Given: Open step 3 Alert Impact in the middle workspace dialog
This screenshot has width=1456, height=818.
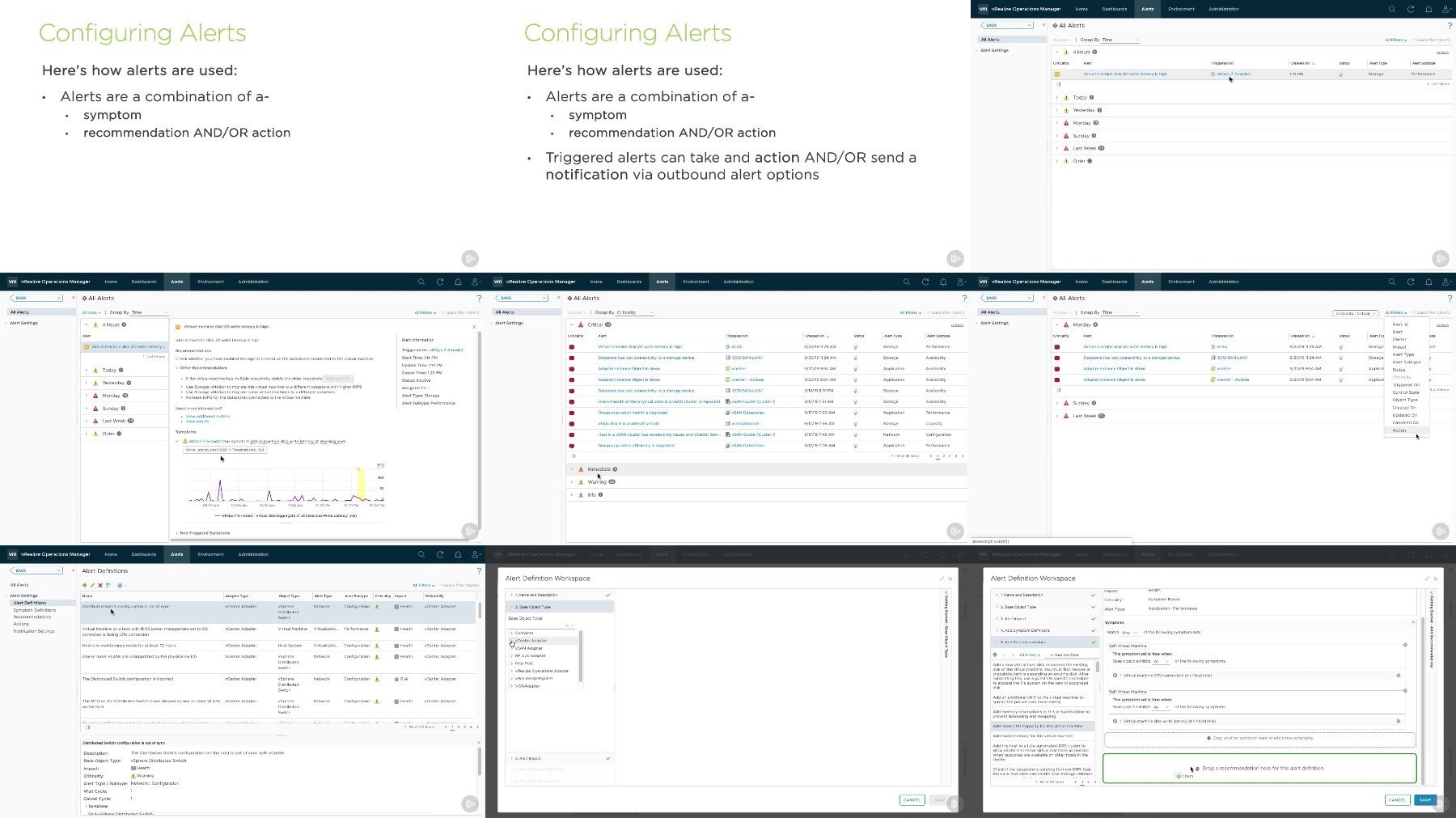Looking at the screenshot, I should coord(560,758).
